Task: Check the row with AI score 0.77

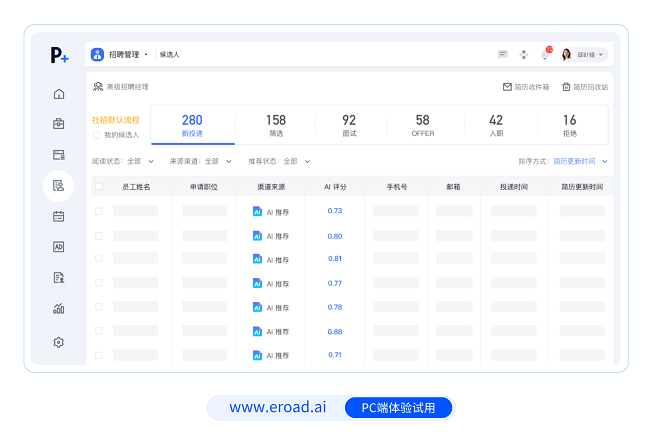Action: [99, 283]
